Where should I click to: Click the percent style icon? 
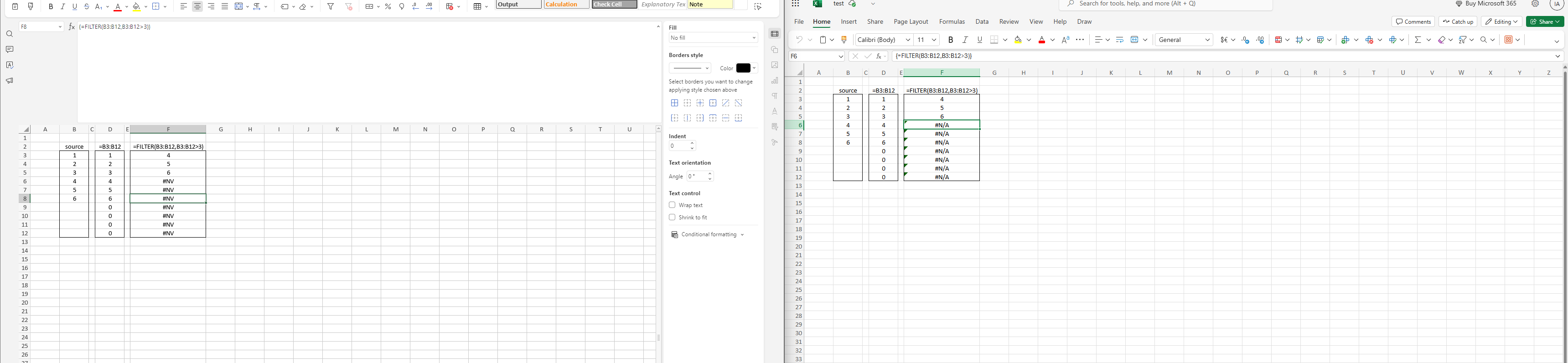point(388,7)
